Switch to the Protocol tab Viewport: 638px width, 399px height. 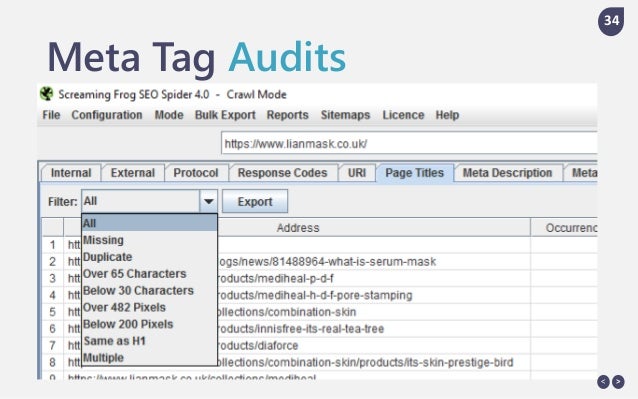pos(196,173)
